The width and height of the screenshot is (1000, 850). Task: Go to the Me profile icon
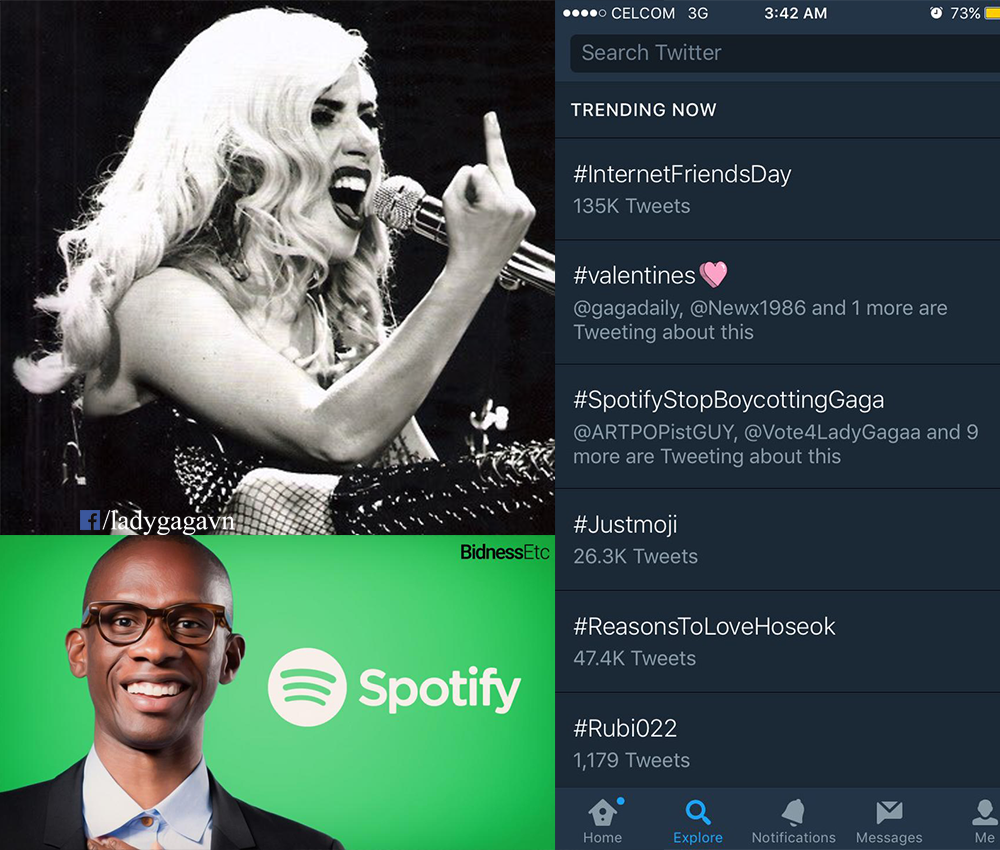(x=984, y=811)
